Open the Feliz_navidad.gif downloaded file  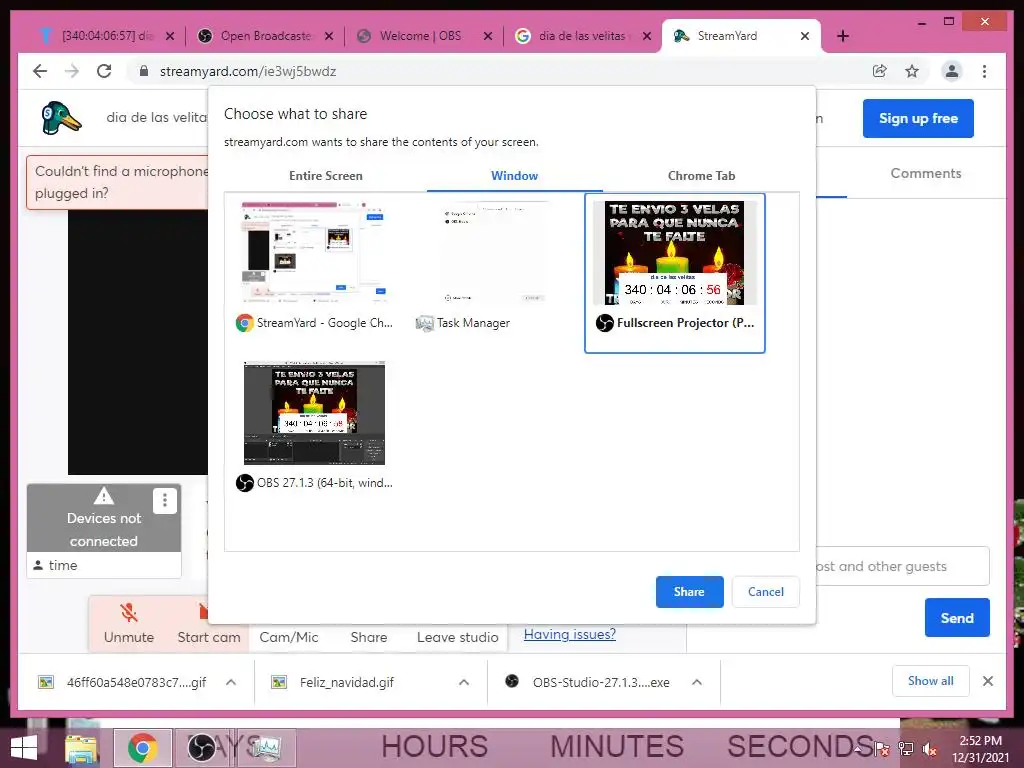pyautogui.click(x=346, y=682)
